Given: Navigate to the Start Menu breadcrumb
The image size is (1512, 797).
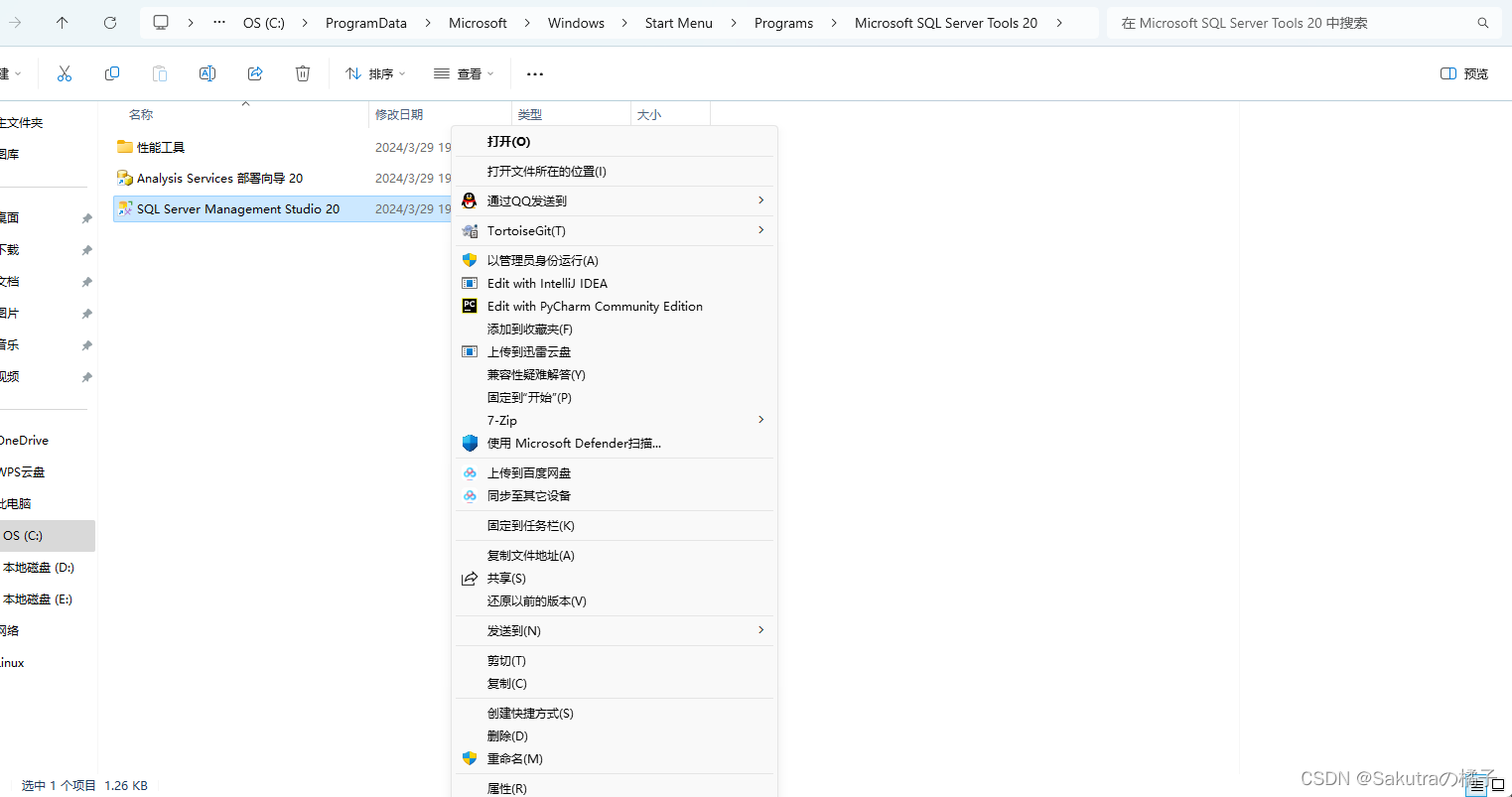Looking at the screenshot, I should [x=679, y=23].
